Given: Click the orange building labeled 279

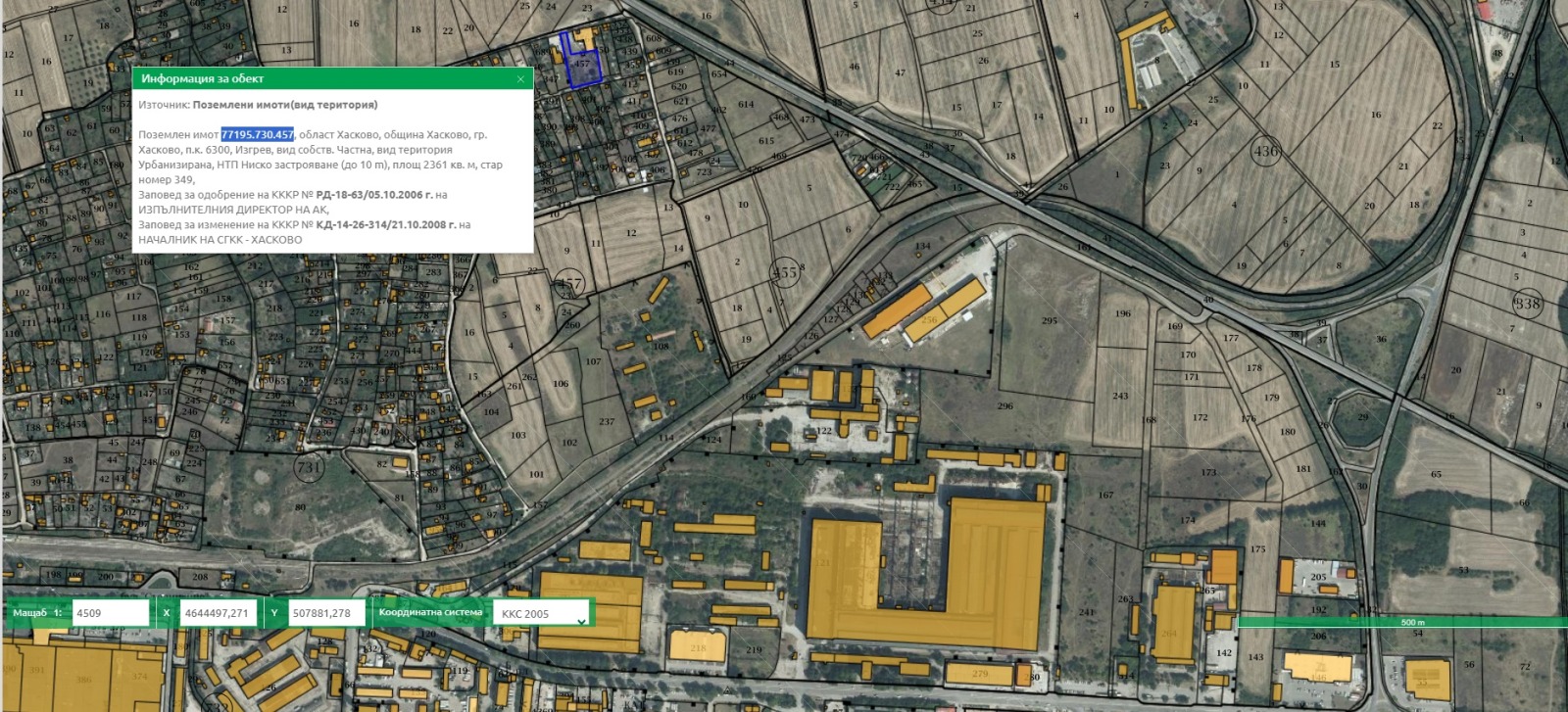Looking at the screenshot, I should (x=979, y=674).
